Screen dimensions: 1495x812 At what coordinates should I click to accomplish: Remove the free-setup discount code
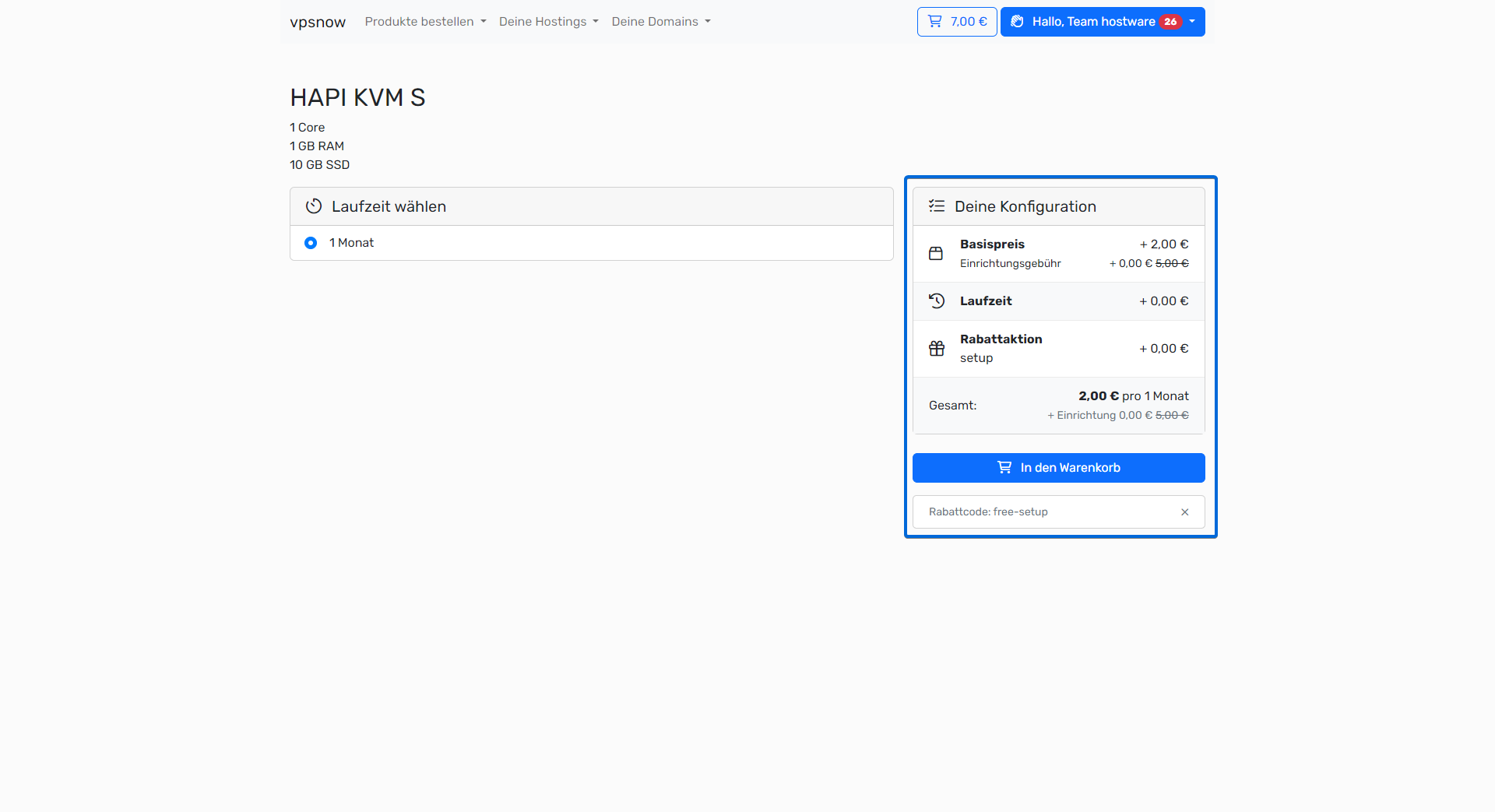(x=1184, y=512)
